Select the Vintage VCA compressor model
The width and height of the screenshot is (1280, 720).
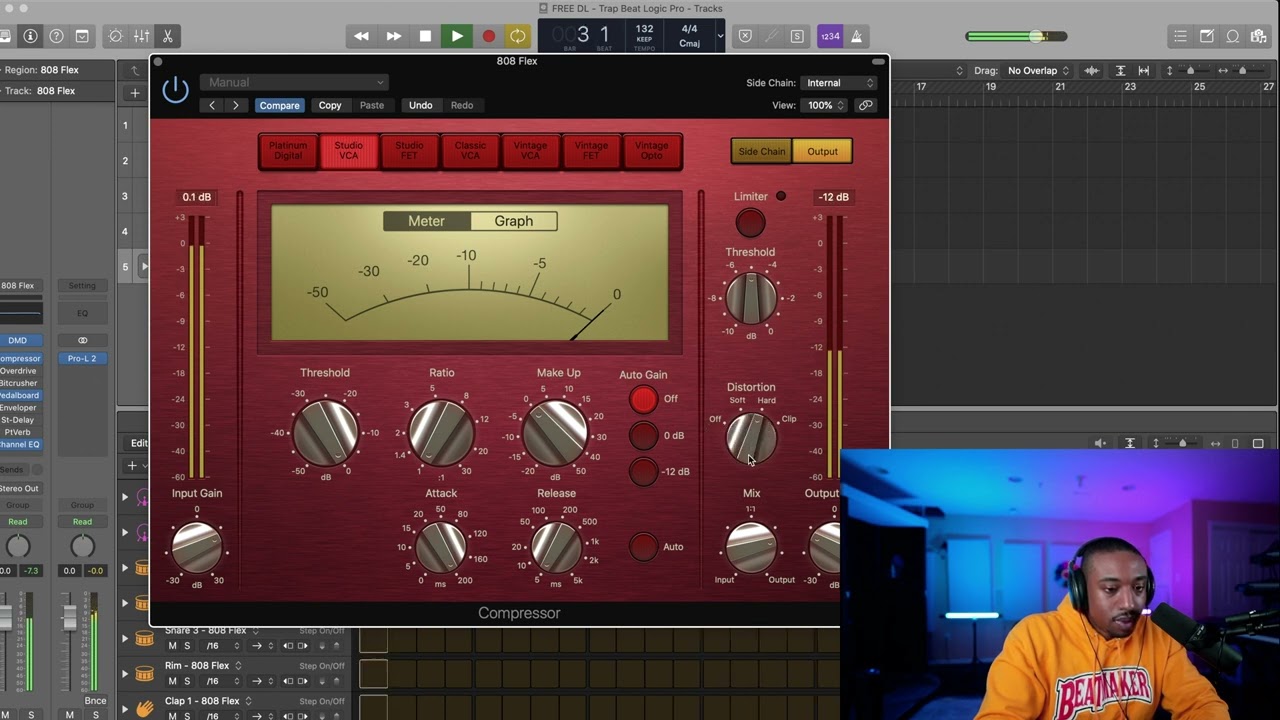(530, 151)
